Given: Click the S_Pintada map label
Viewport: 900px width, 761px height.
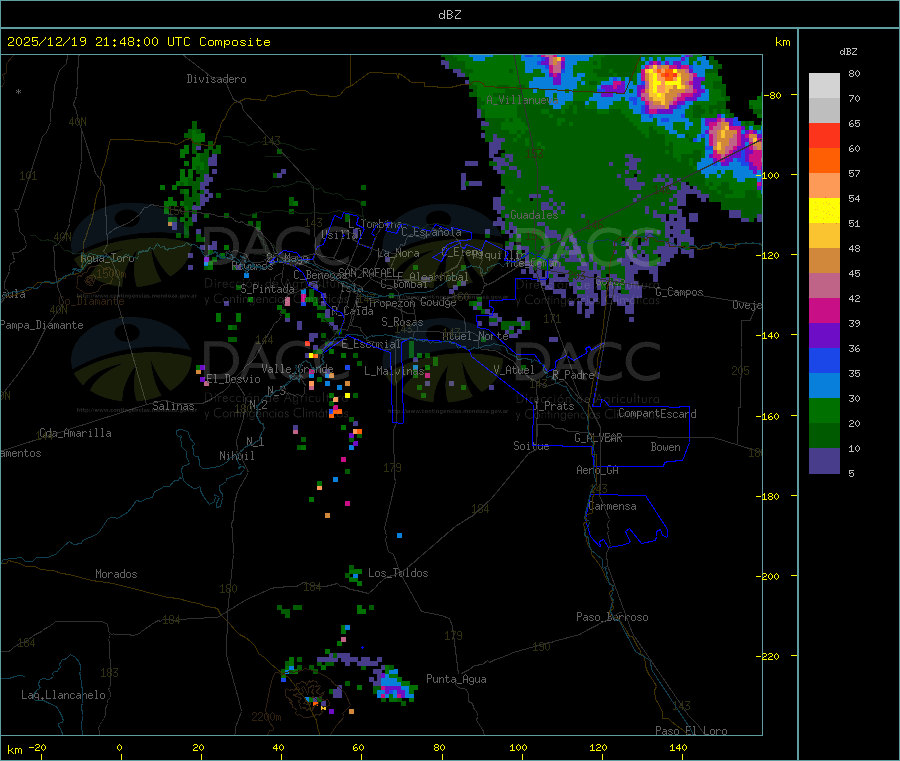Looking at the screenshot, I should pos(267,289).
